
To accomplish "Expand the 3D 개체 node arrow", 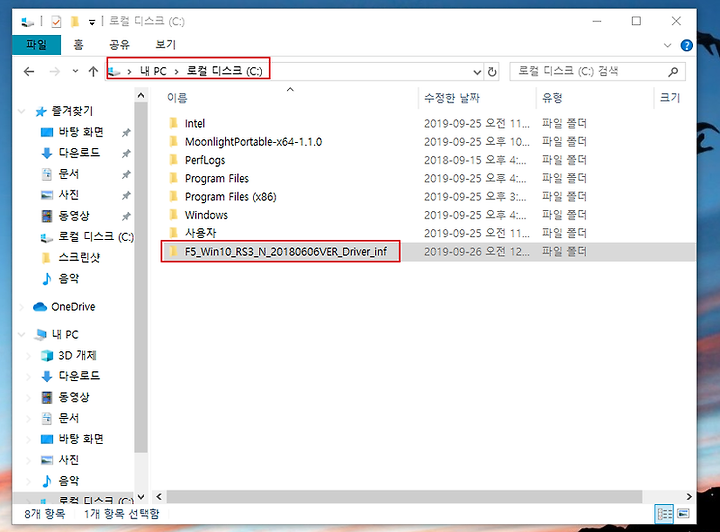I will tap(28, 356).
